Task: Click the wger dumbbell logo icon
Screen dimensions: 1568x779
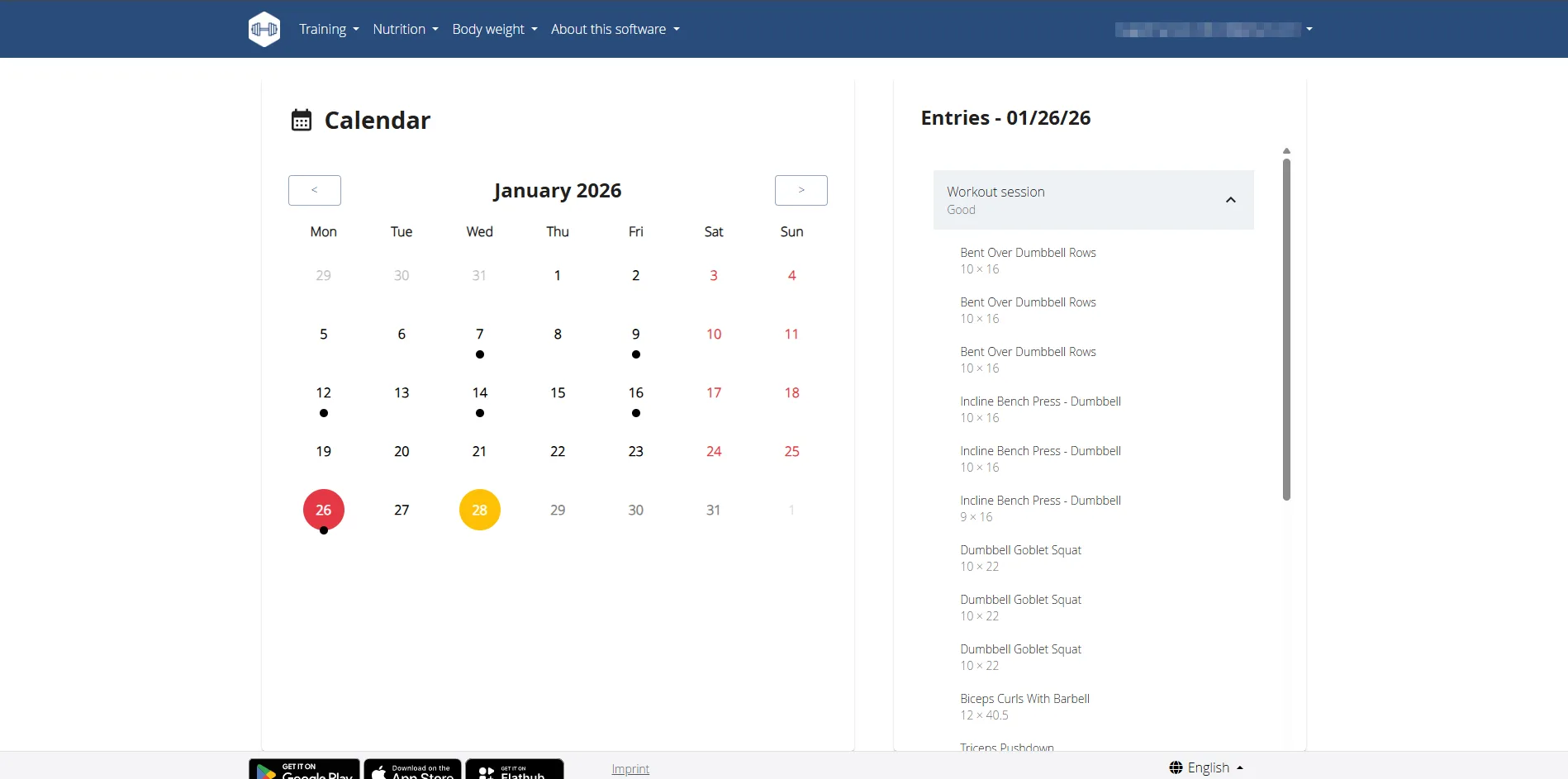Action: tap(264, 29)
